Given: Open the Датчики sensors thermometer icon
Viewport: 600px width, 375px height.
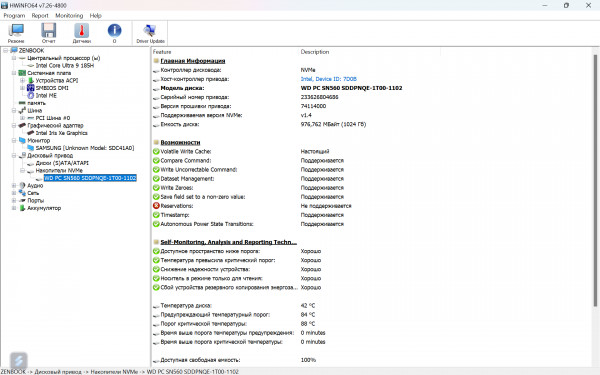Looking at the screenshot, I should (x=82, y=33).
